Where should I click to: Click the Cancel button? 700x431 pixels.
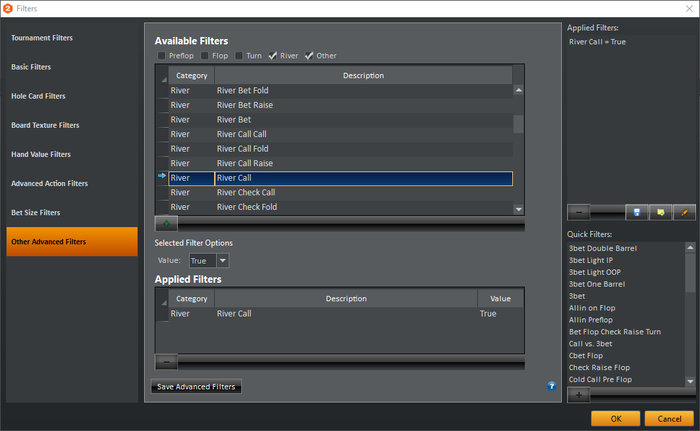(x=669, y=418)
